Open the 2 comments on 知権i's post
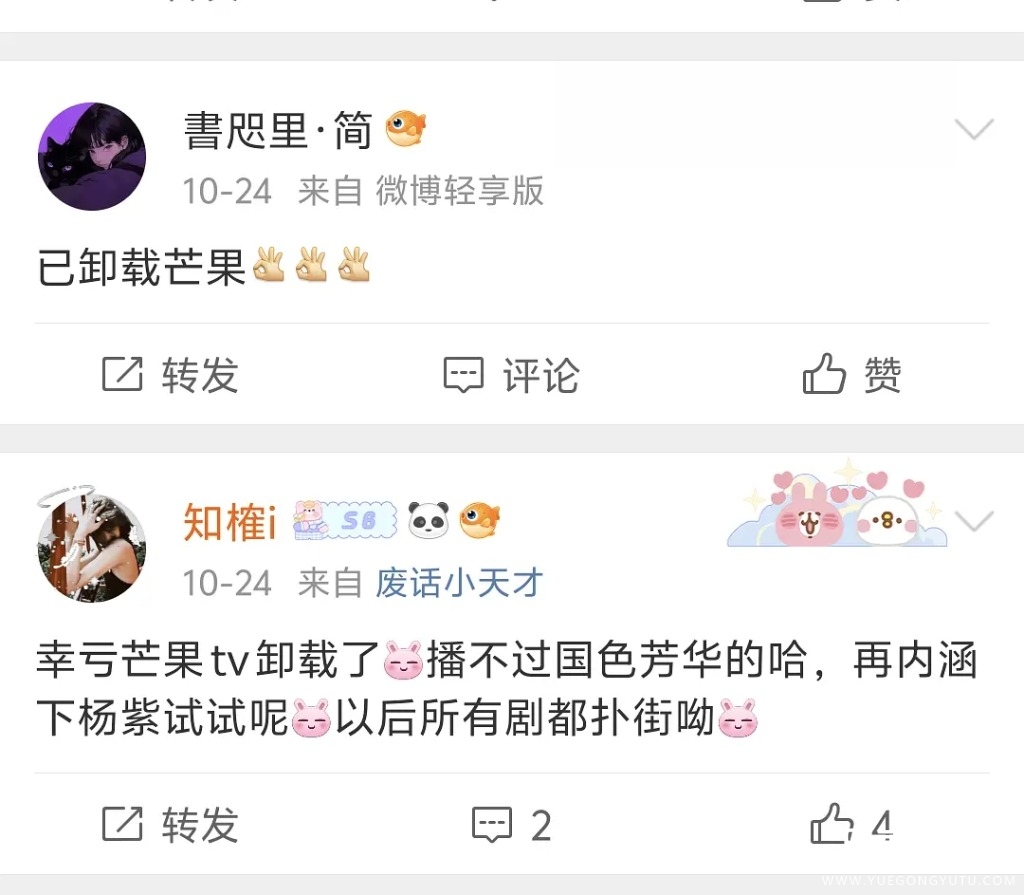The image size is (1024, 895). point(511,825)
